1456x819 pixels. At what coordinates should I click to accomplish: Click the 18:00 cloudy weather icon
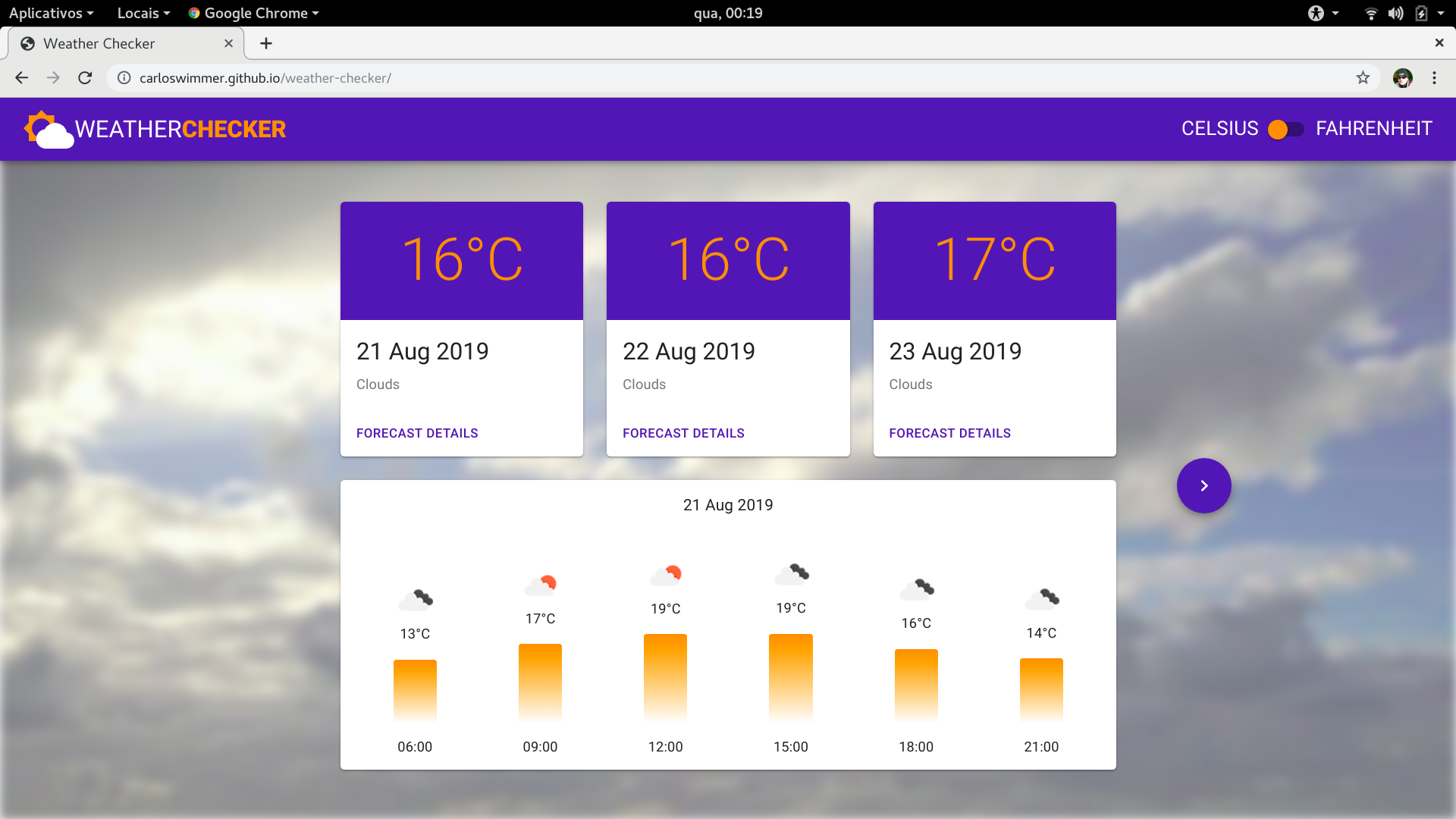(916, 589)
